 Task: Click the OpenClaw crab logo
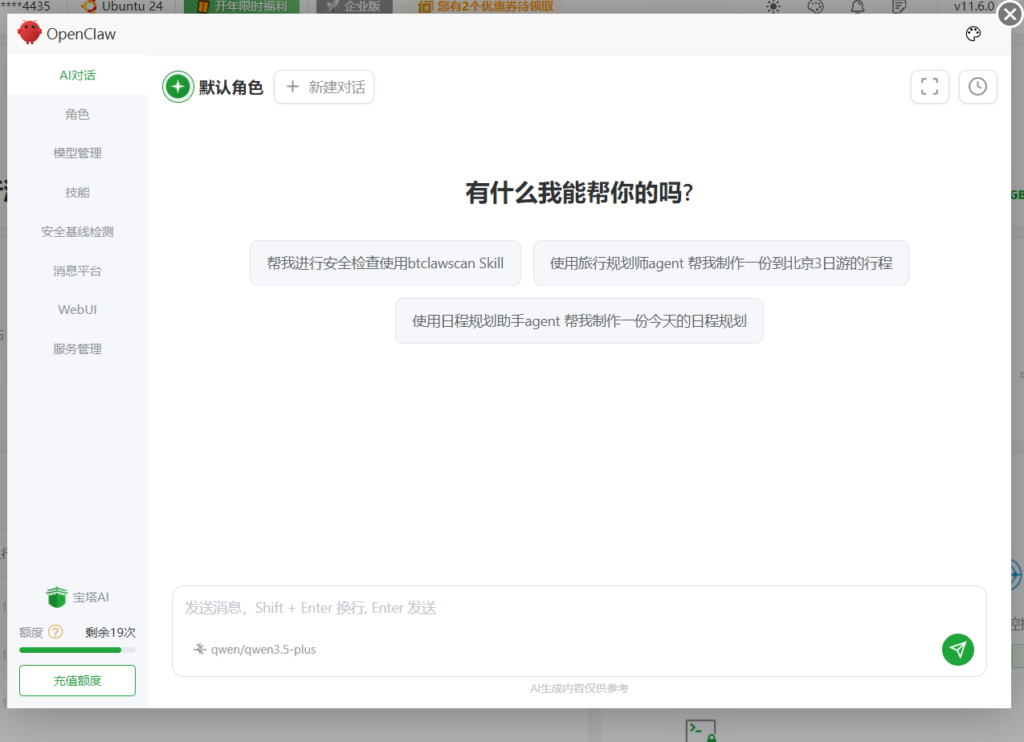[30, 32]
